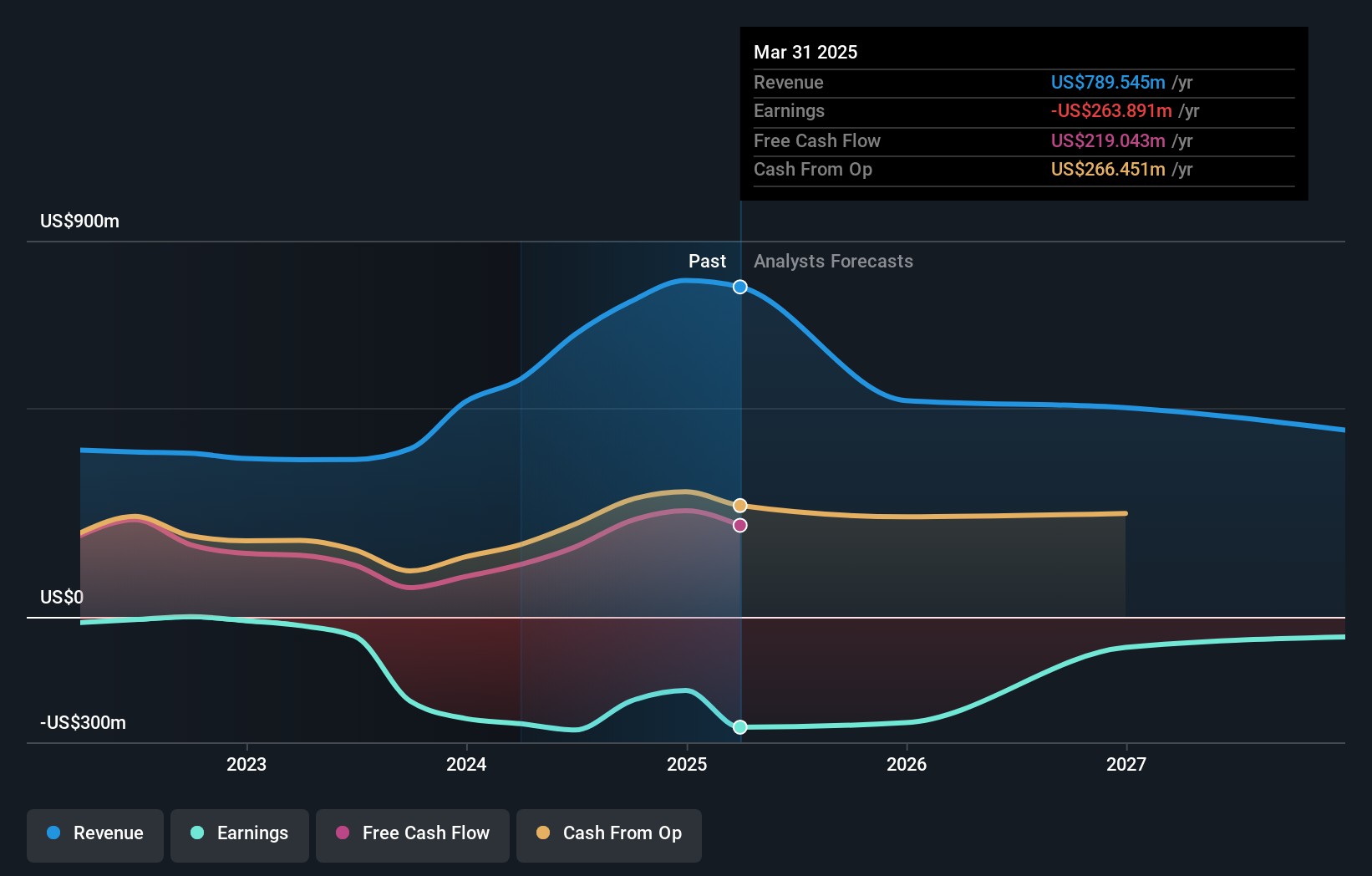Click the Mar 31 2025 tooltip date

tap(805, 53)
